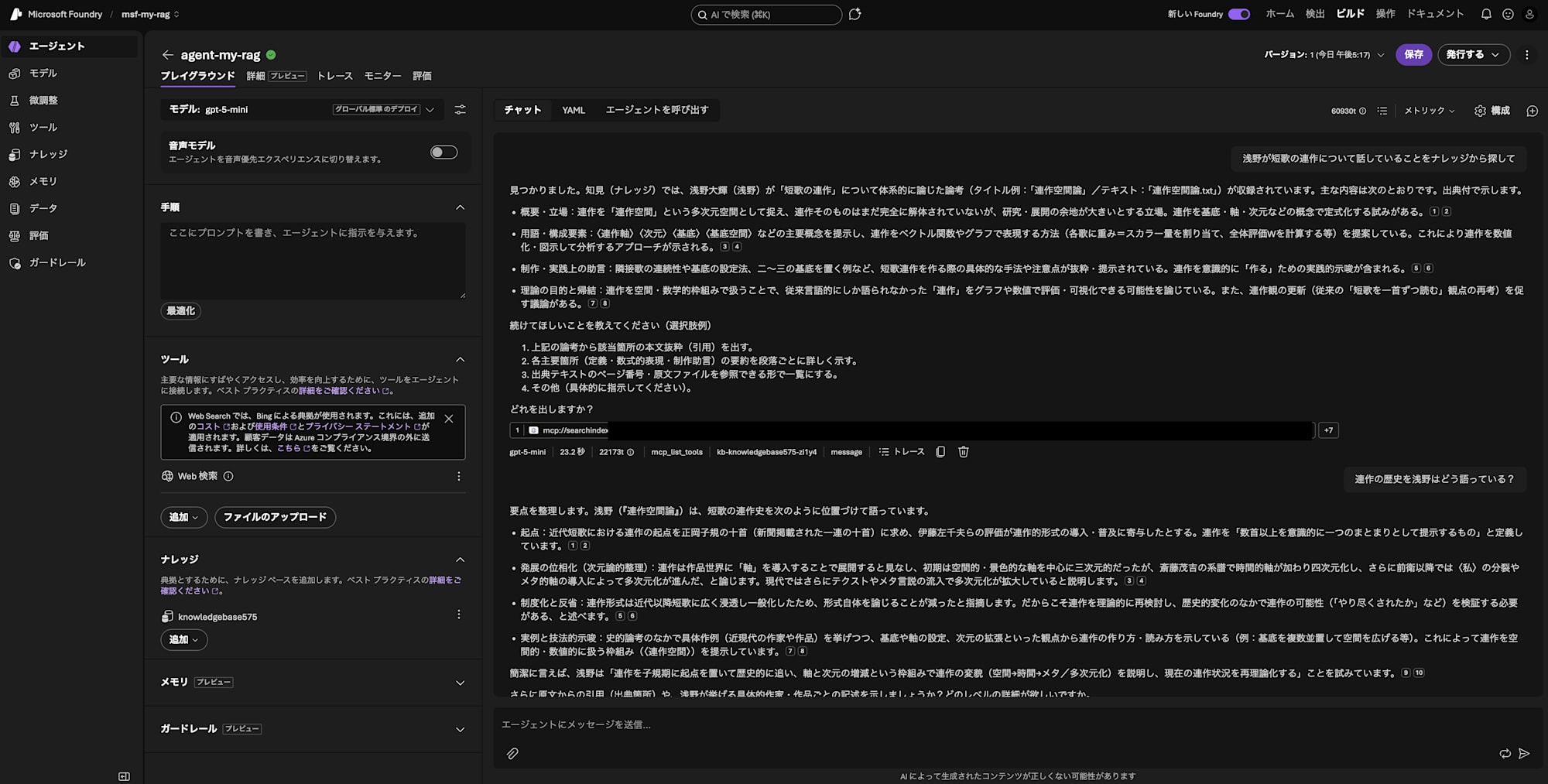Click the list icon next to the token count
The height and width of the screenshot is (784, 1548).
pyautogui.click(x=1382, y=111)
